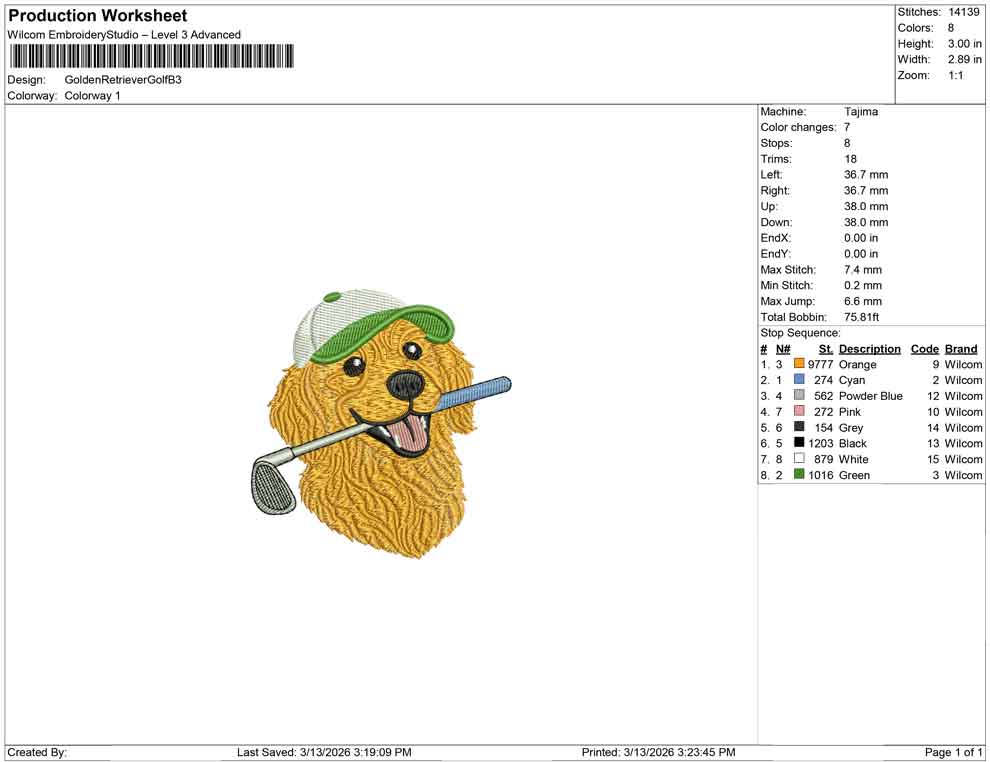Viewport: 990px width, 762px height.
Task: Click the golf club head in design
Action: 272,485
